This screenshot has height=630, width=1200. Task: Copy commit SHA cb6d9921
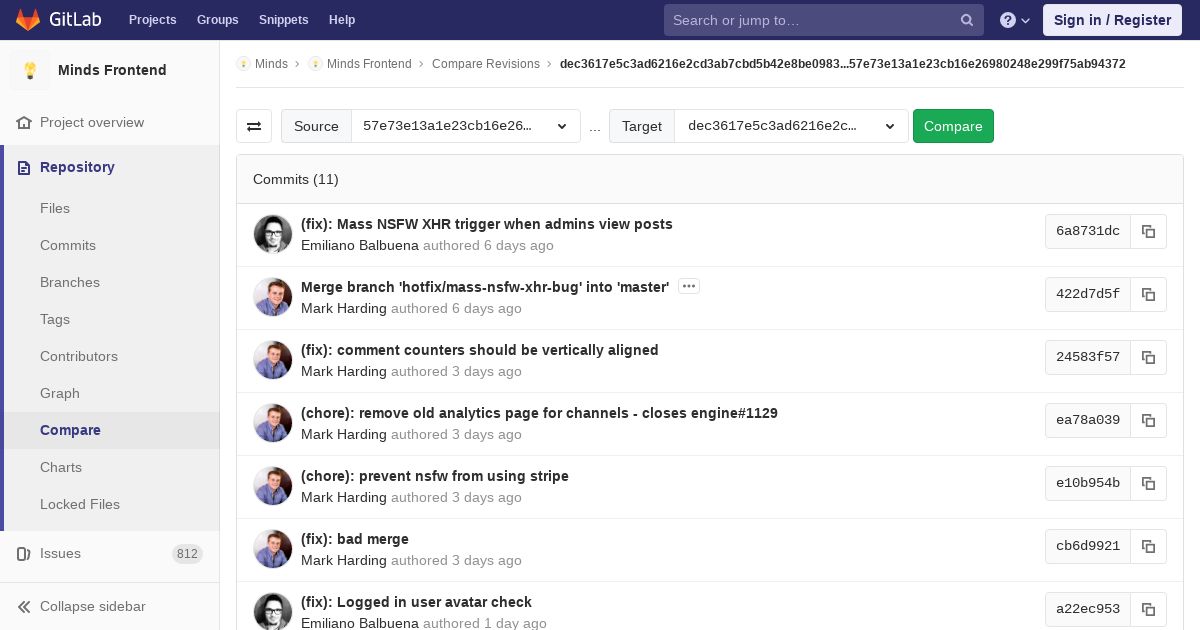pos(1148,546)
